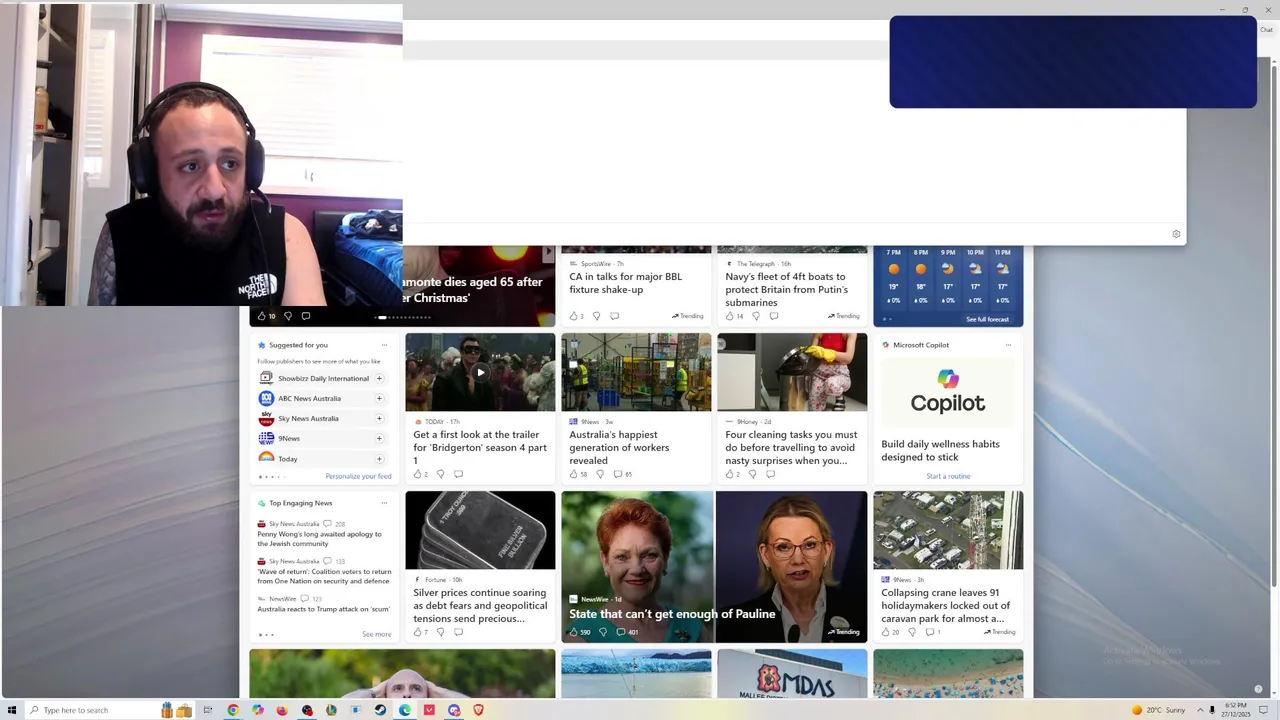Select the 7 PM weather forecast column

pos(894,276)
